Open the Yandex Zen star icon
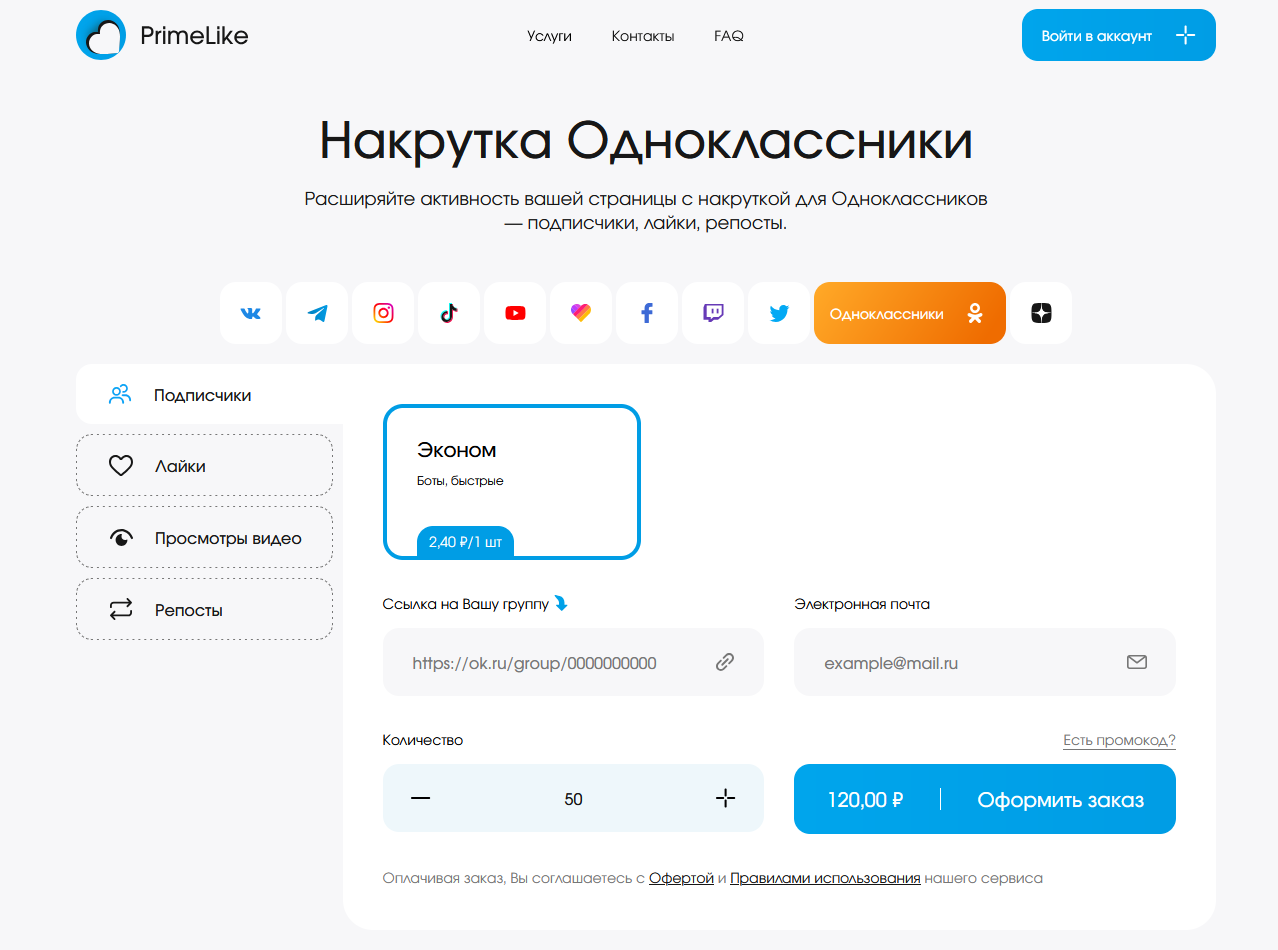 pos(1041,313)
